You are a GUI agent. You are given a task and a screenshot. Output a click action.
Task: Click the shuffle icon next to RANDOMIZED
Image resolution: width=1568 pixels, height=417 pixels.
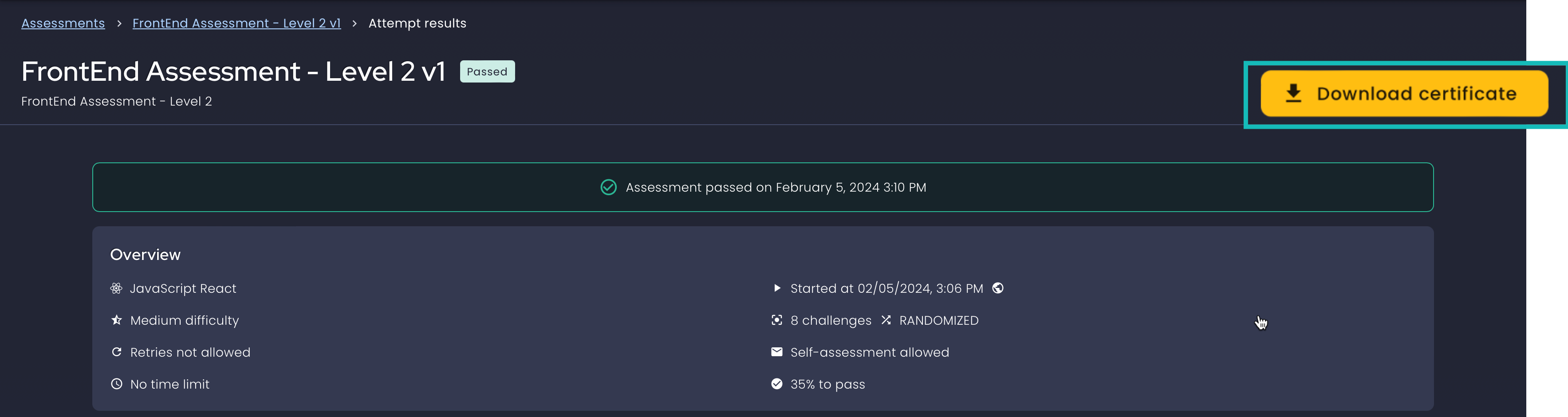coord(886,320)
